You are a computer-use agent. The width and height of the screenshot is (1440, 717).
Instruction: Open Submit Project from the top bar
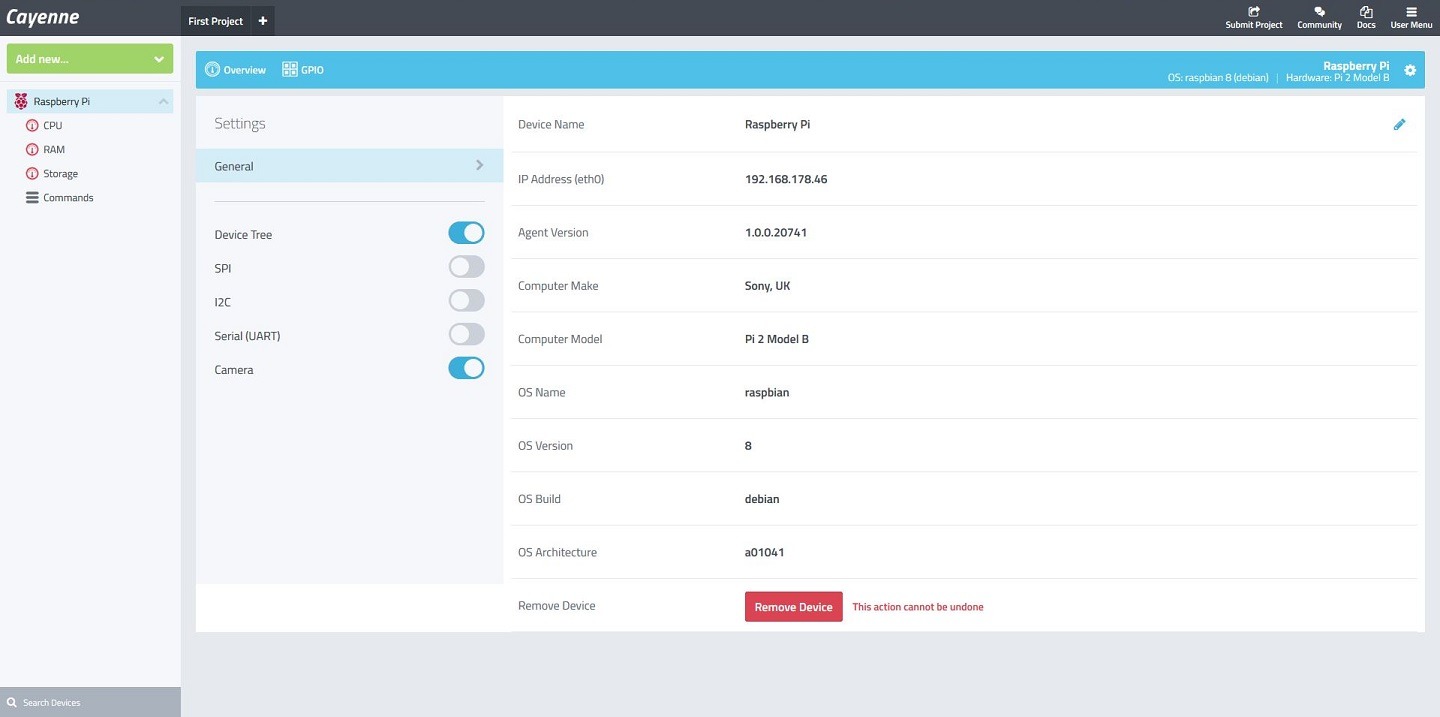1254,18
